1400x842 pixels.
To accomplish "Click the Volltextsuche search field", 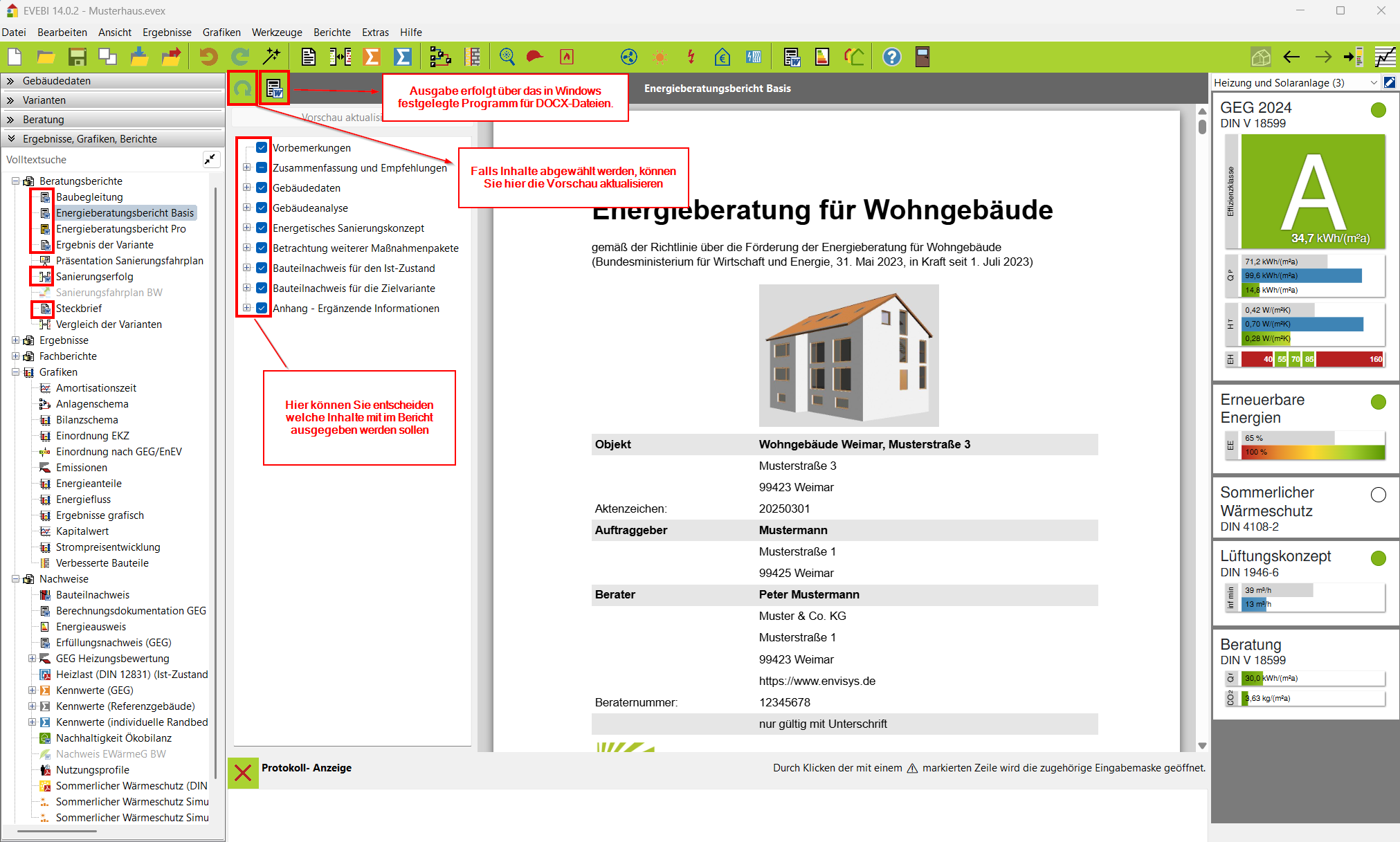I will point(100,160).
